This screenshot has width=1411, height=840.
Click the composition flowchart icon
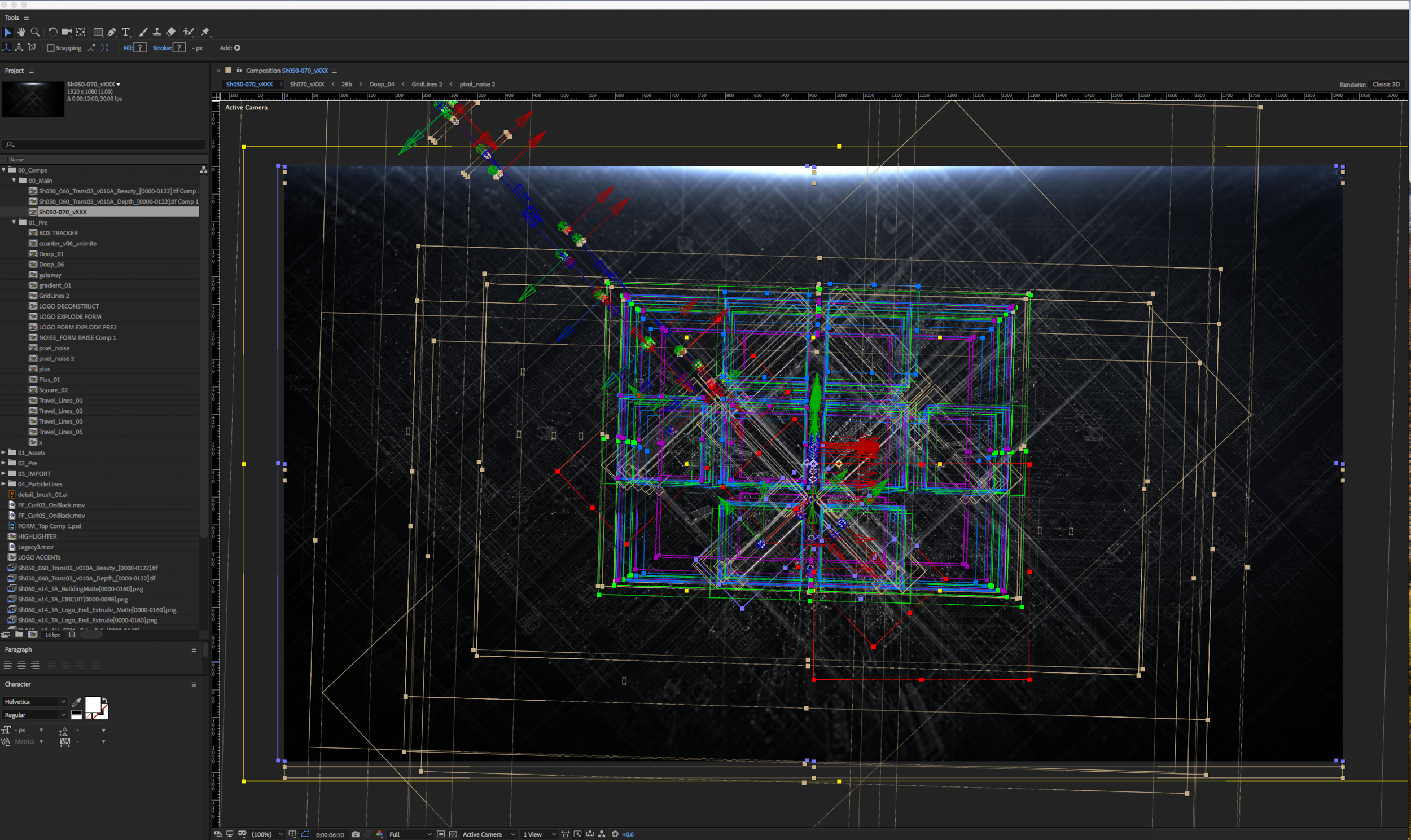point(602,834)
